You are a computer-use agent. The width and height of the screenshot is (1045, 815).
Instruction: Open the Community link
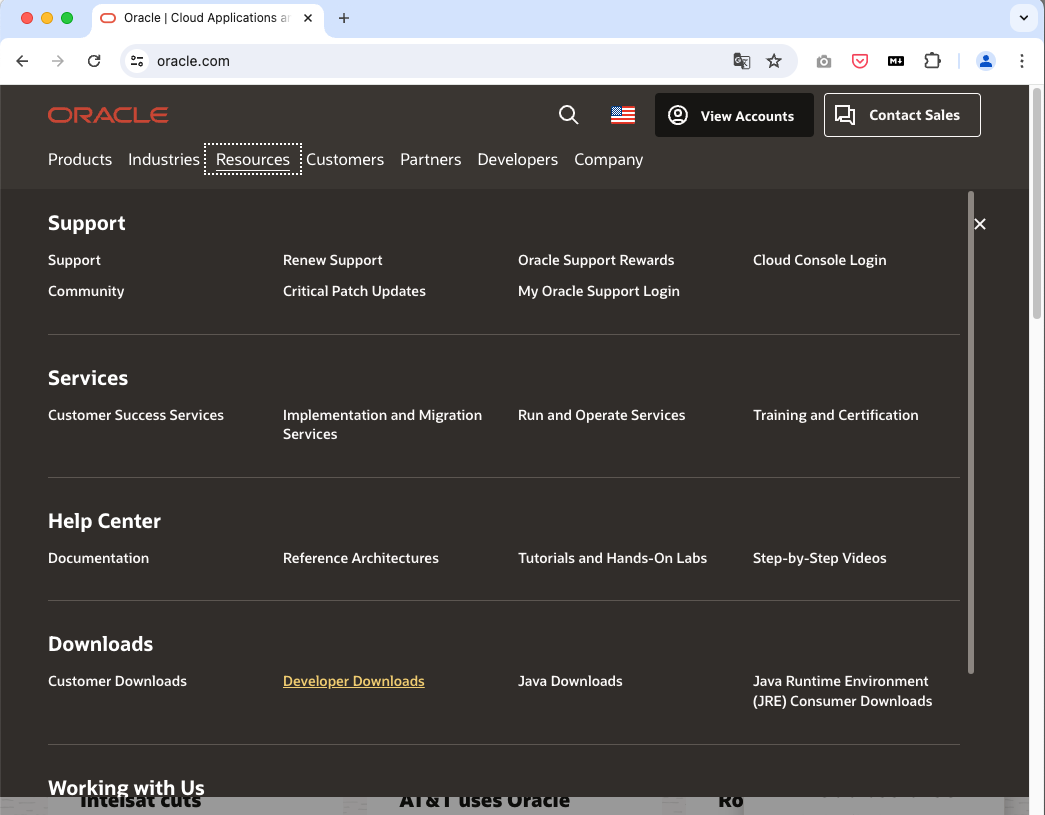click(x=86, y=291)
